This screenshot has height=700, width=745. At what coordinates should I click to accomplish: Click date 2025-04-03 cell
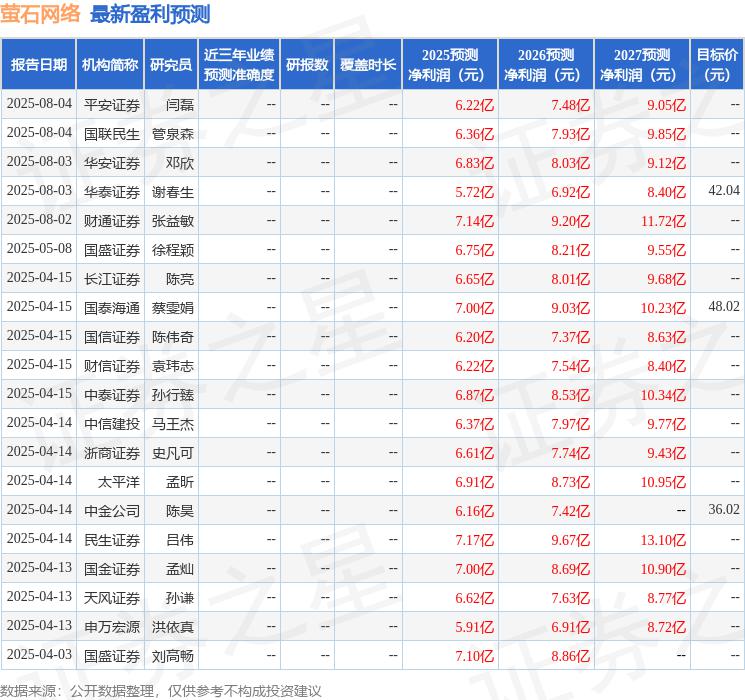pos(39,654)
